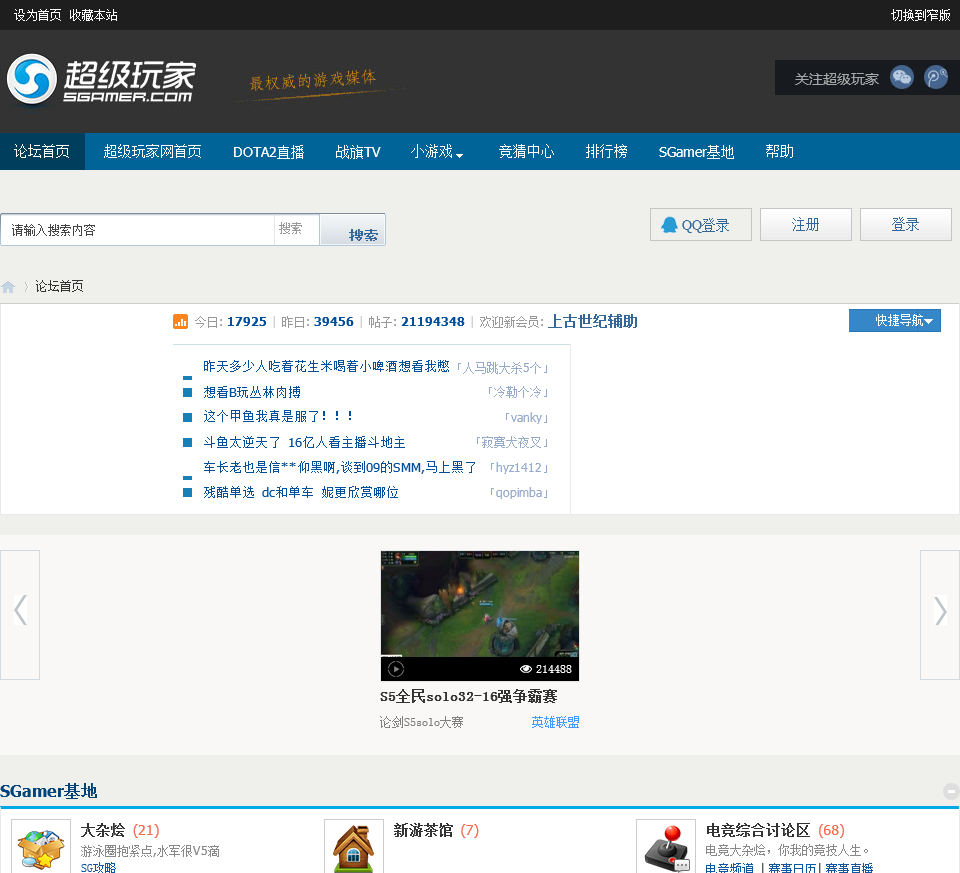Open new member 上古世纪辅助 profile
Screen dimensions: 960x873
click(592, 321)
